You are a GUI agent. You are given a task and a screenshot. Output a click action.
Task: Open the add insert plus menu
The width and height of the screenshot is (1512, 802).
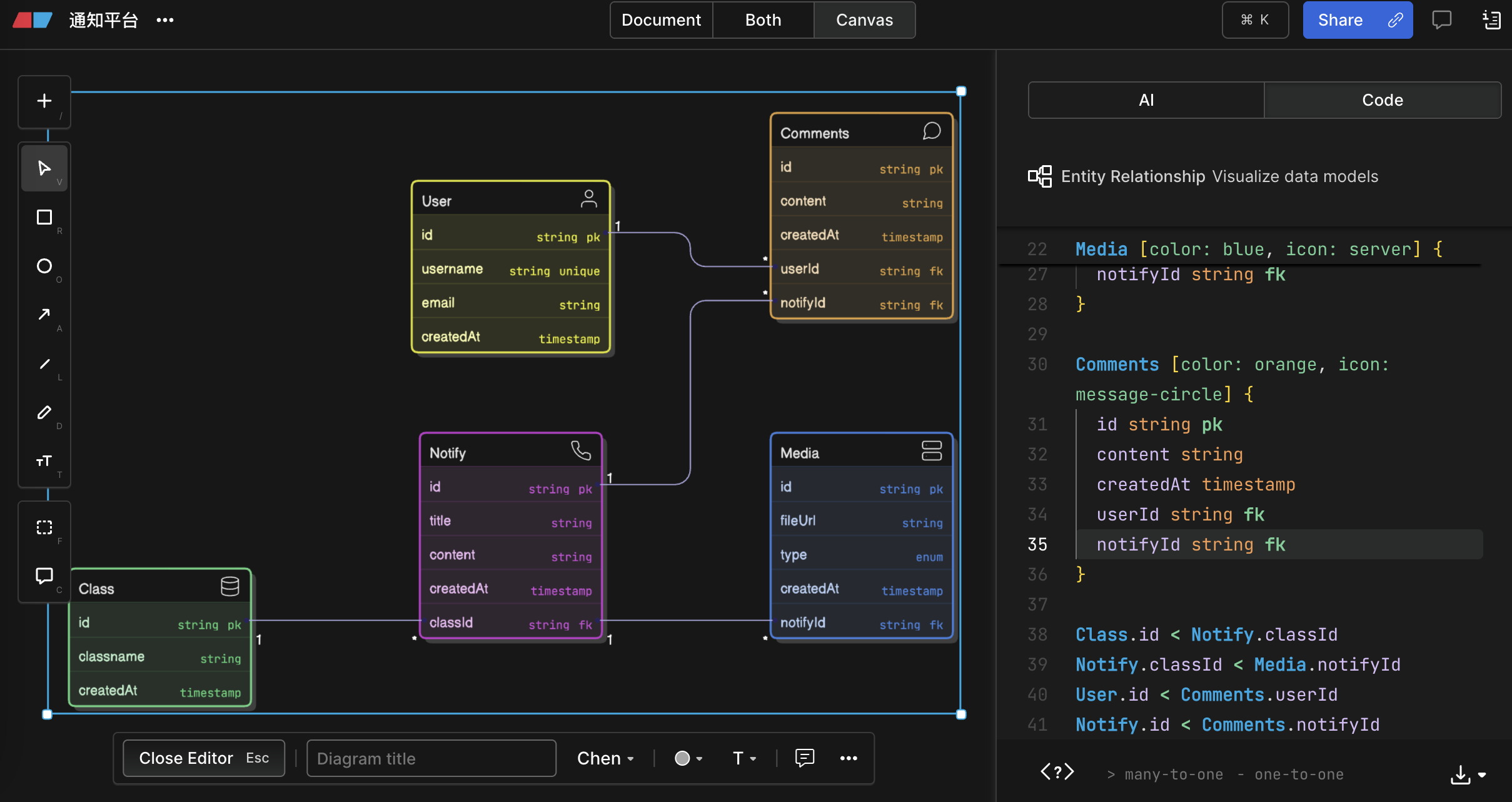click(x=44, y=101)
